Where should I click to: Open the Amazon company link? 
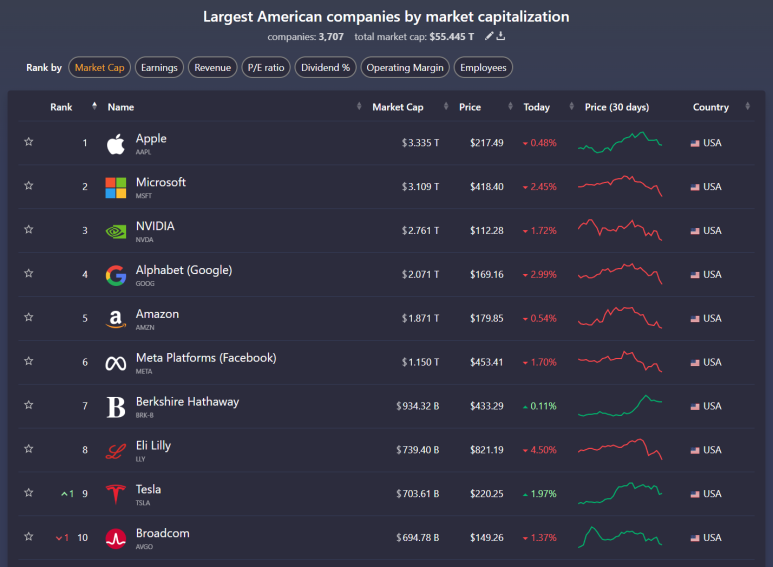(157, 314)
